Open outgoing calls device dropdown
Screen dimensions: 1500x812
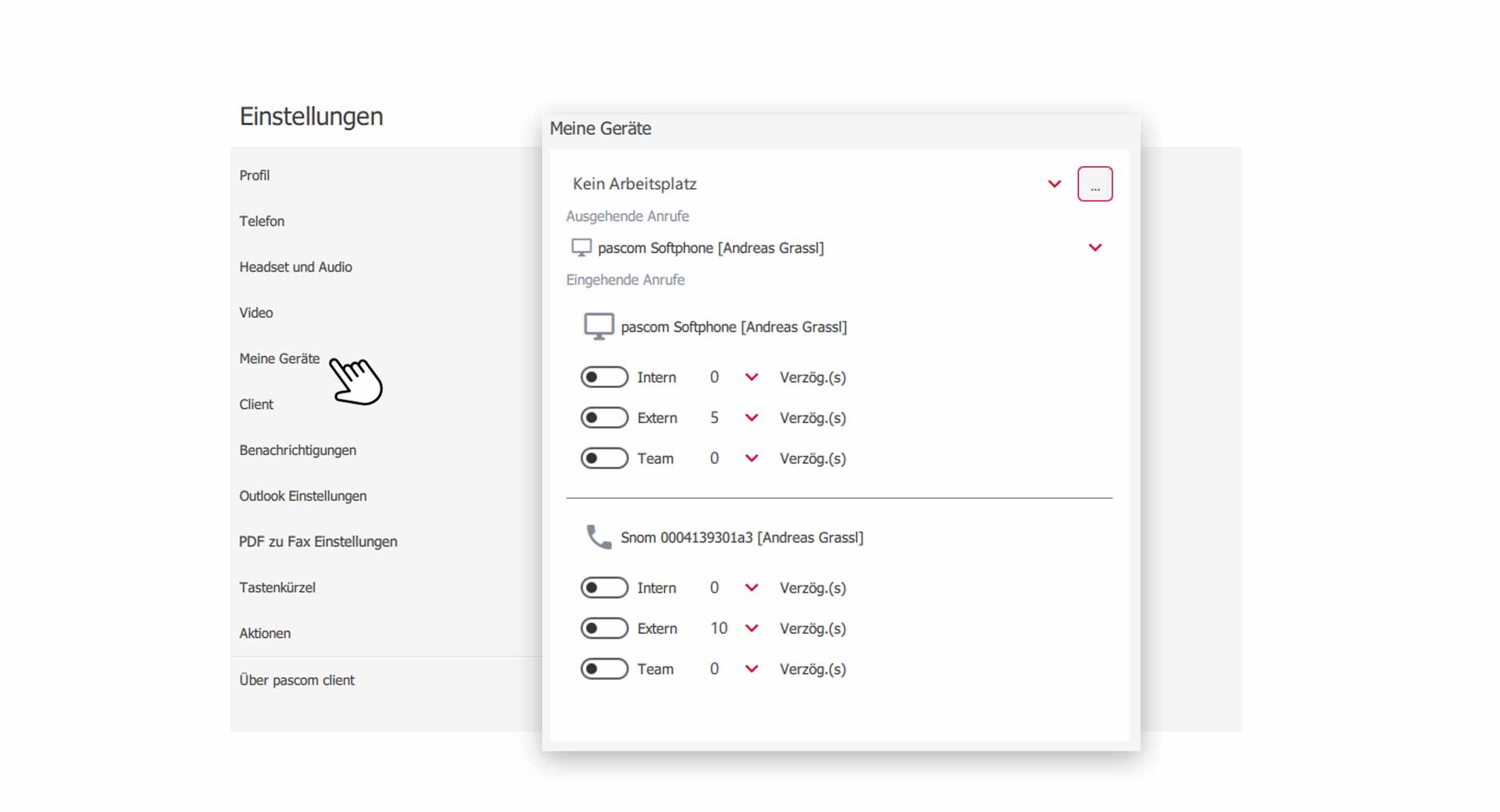tap(1095, 248)
